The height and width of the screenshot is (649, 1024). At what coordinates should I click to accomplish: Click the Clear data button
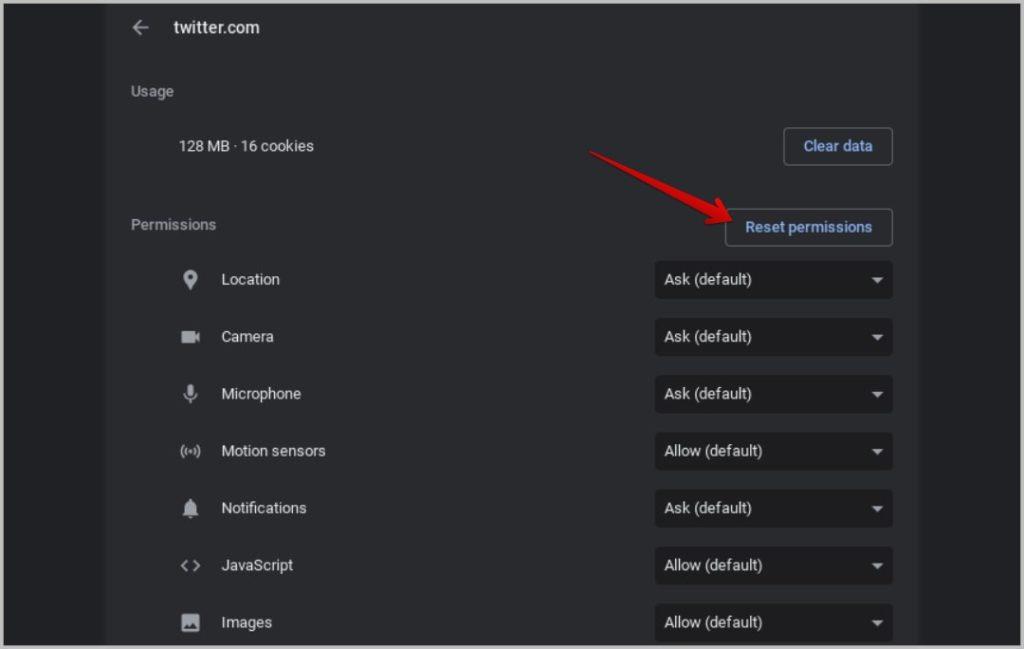(x=838, y=146)
